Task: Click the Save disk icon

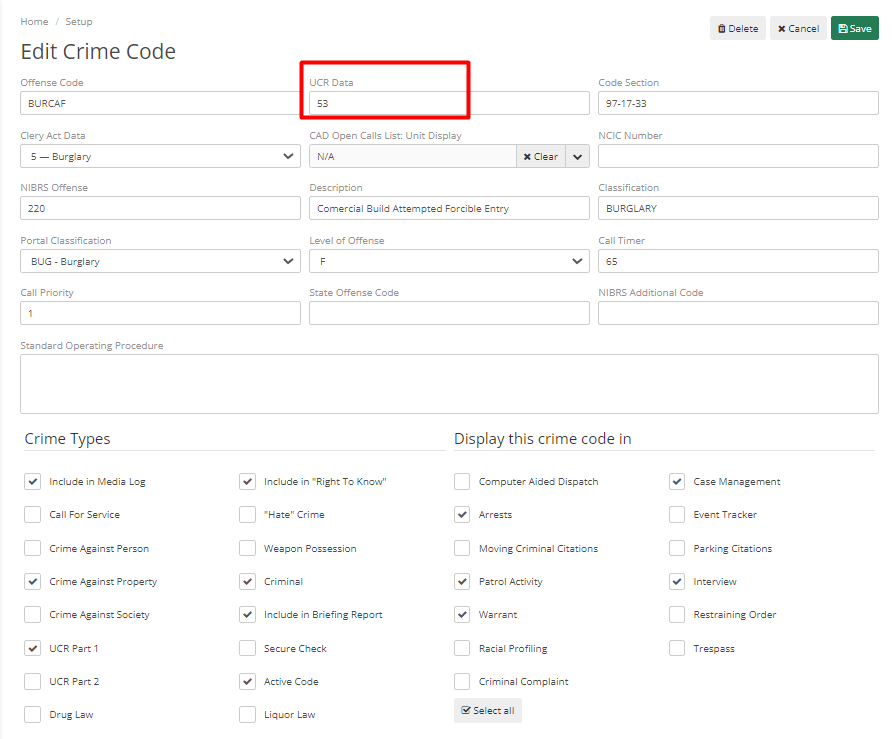Action: (x=843, y=28)
